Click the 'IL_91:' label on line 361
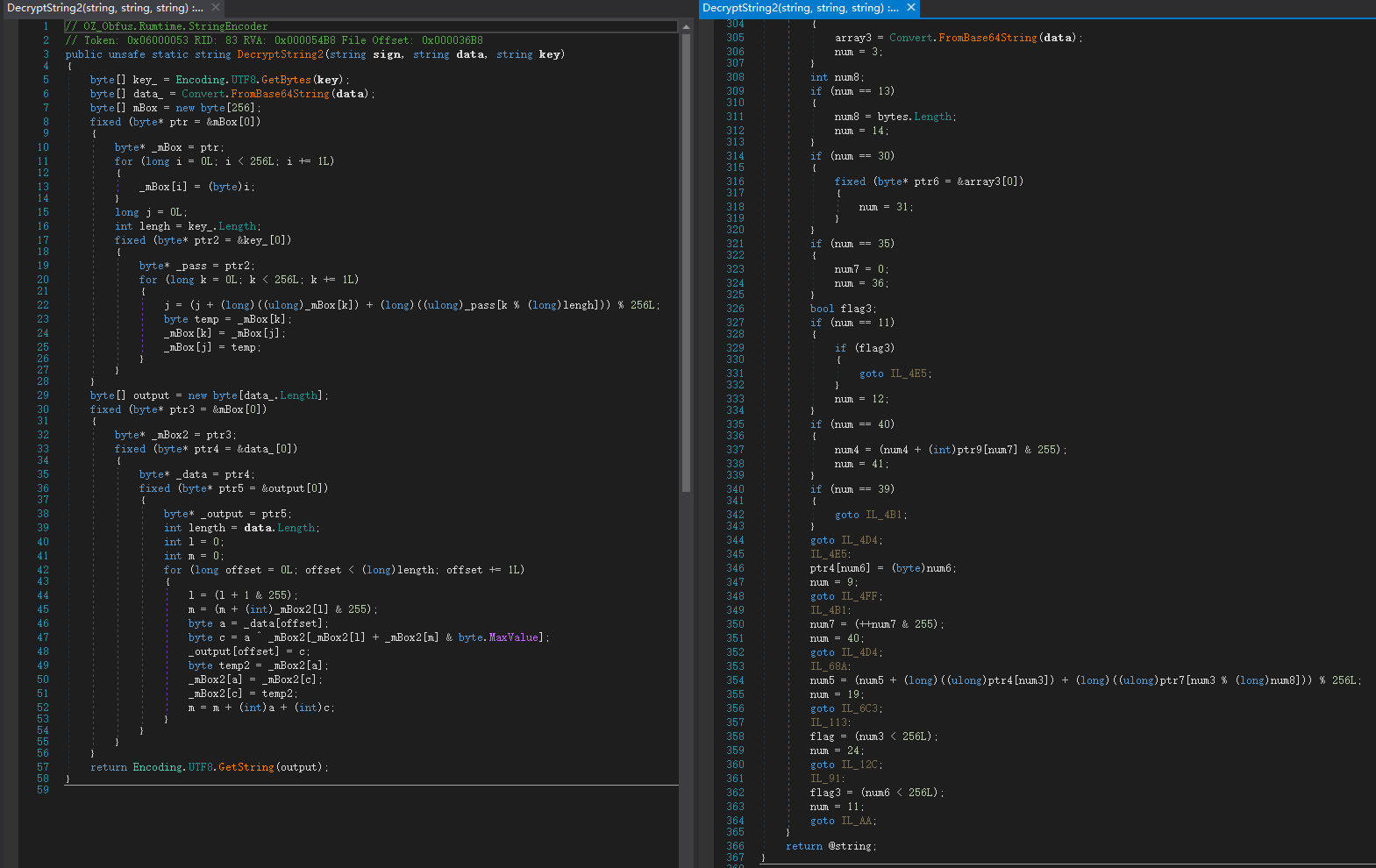This screenshot has width=1376, height=868. (826, 779)
